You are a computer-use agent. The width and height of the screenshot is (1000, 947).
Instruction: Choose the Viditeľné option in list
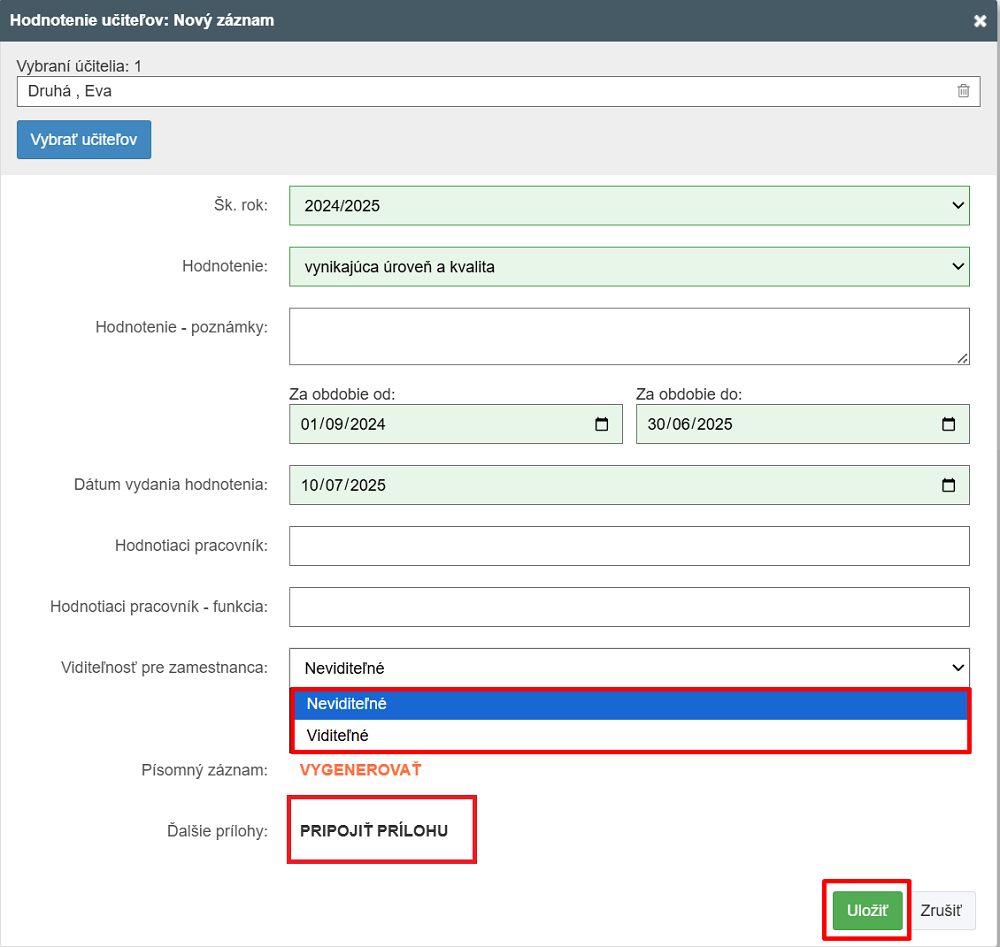tap(629, 735)
